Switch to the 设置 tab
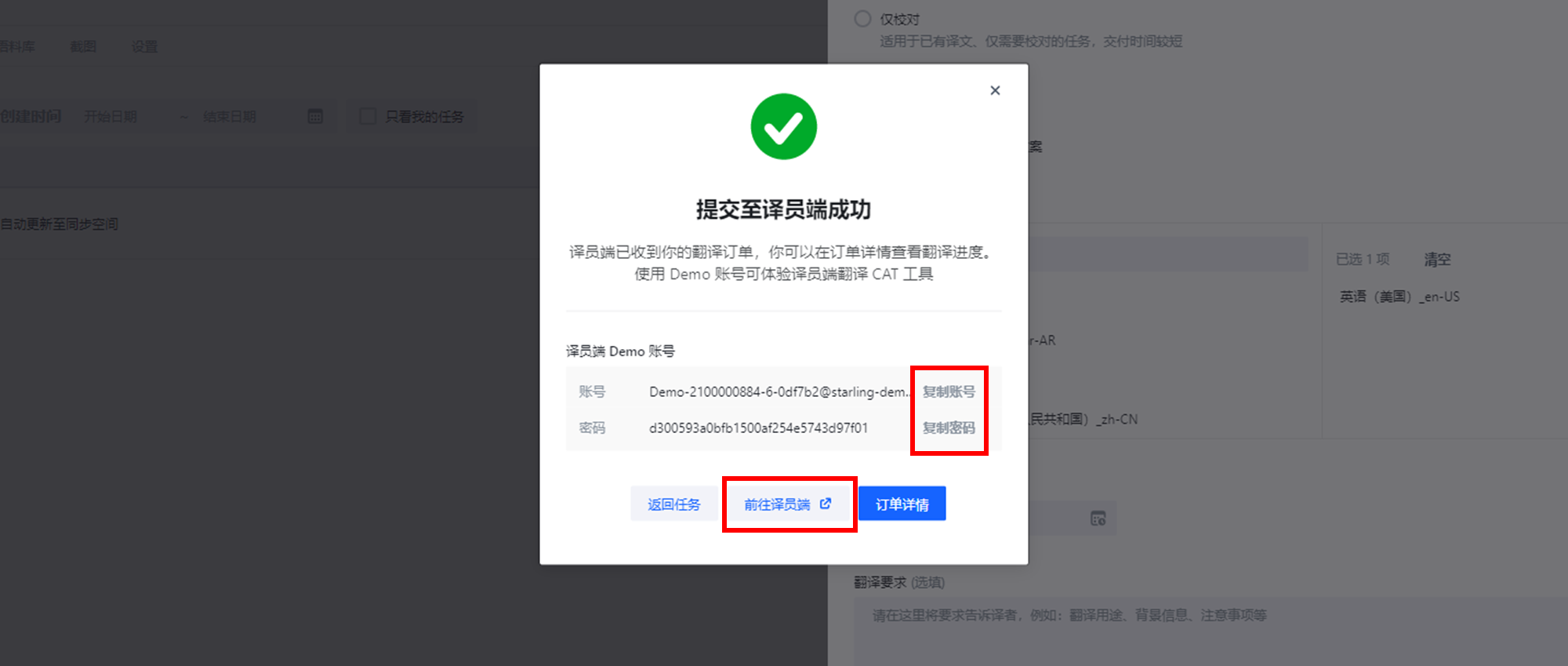1568x666 pixels. 144,46
